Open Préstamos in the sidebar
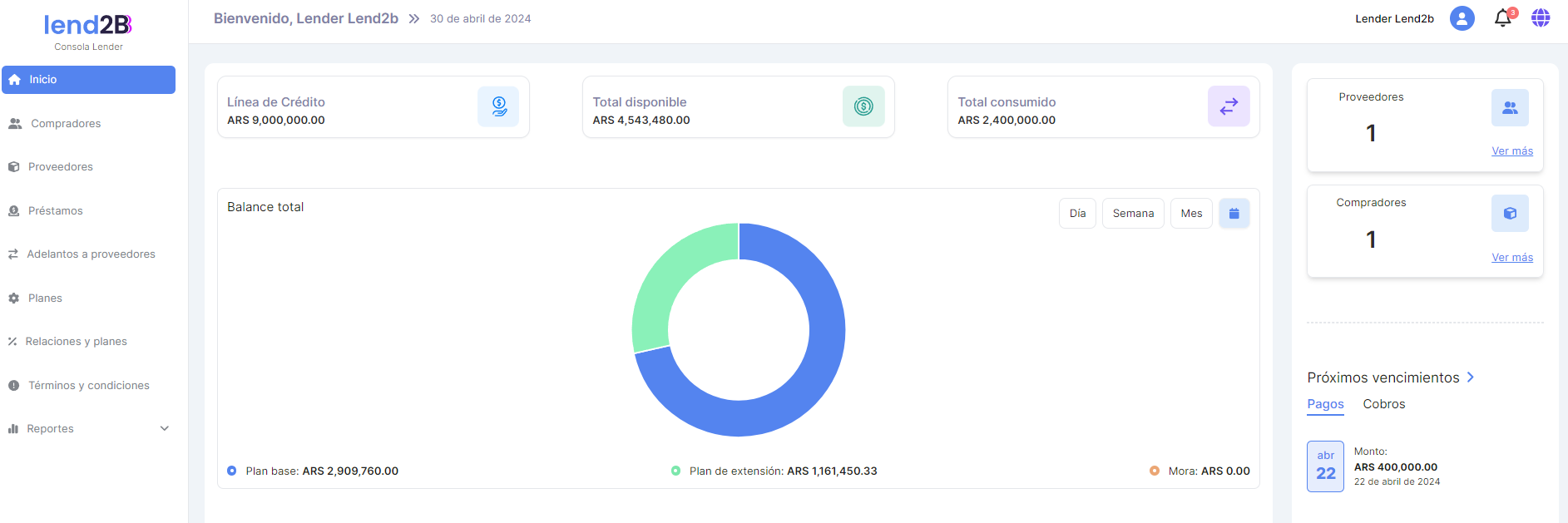Image resolution: width=1568 pixels, height=523 pixels. tap(55, 211)
